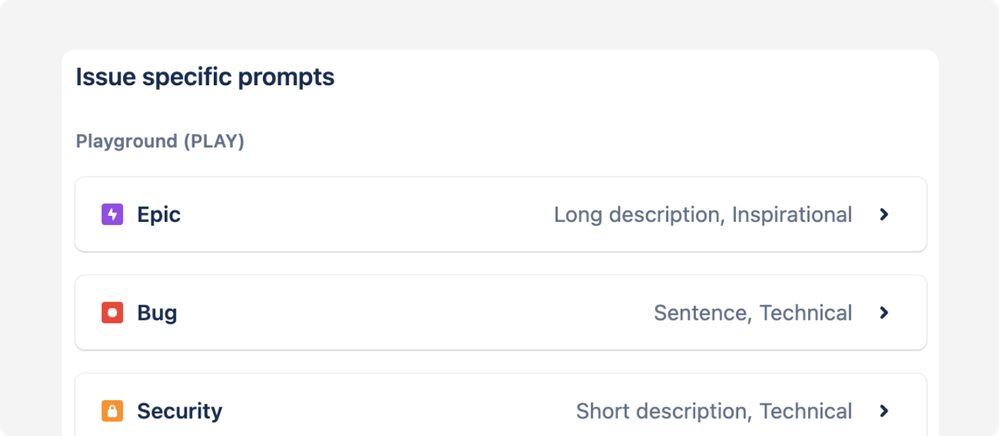
Task: Select the Bug issue type label
Action: 157,313
